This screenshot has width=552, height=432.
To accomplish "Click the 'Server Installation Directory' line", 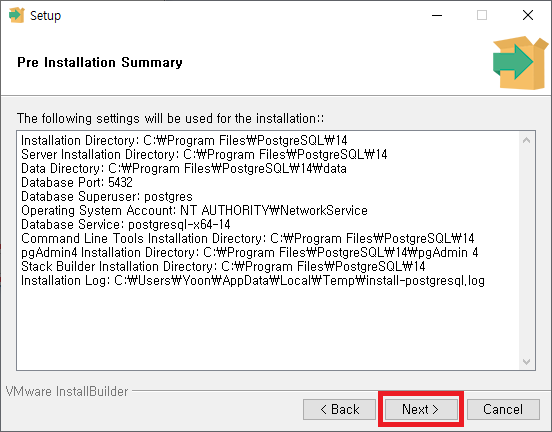I will point(204,154).
